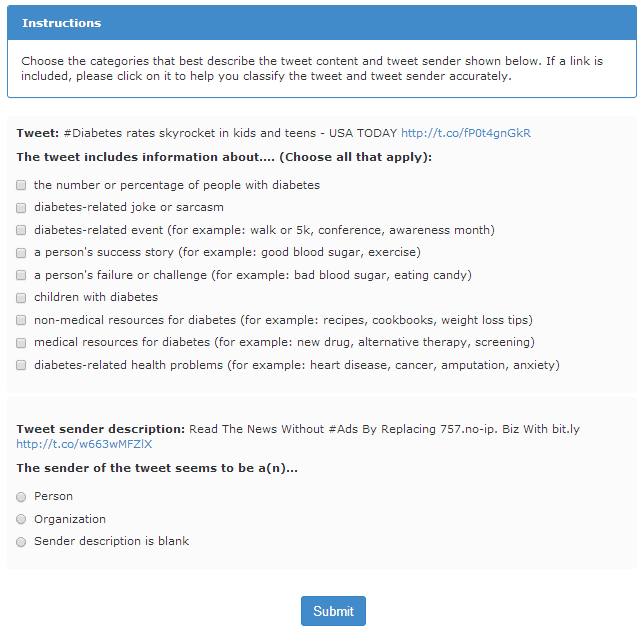Click the 'Person' label text
644x644 pixels.
[x=53, y=496]
